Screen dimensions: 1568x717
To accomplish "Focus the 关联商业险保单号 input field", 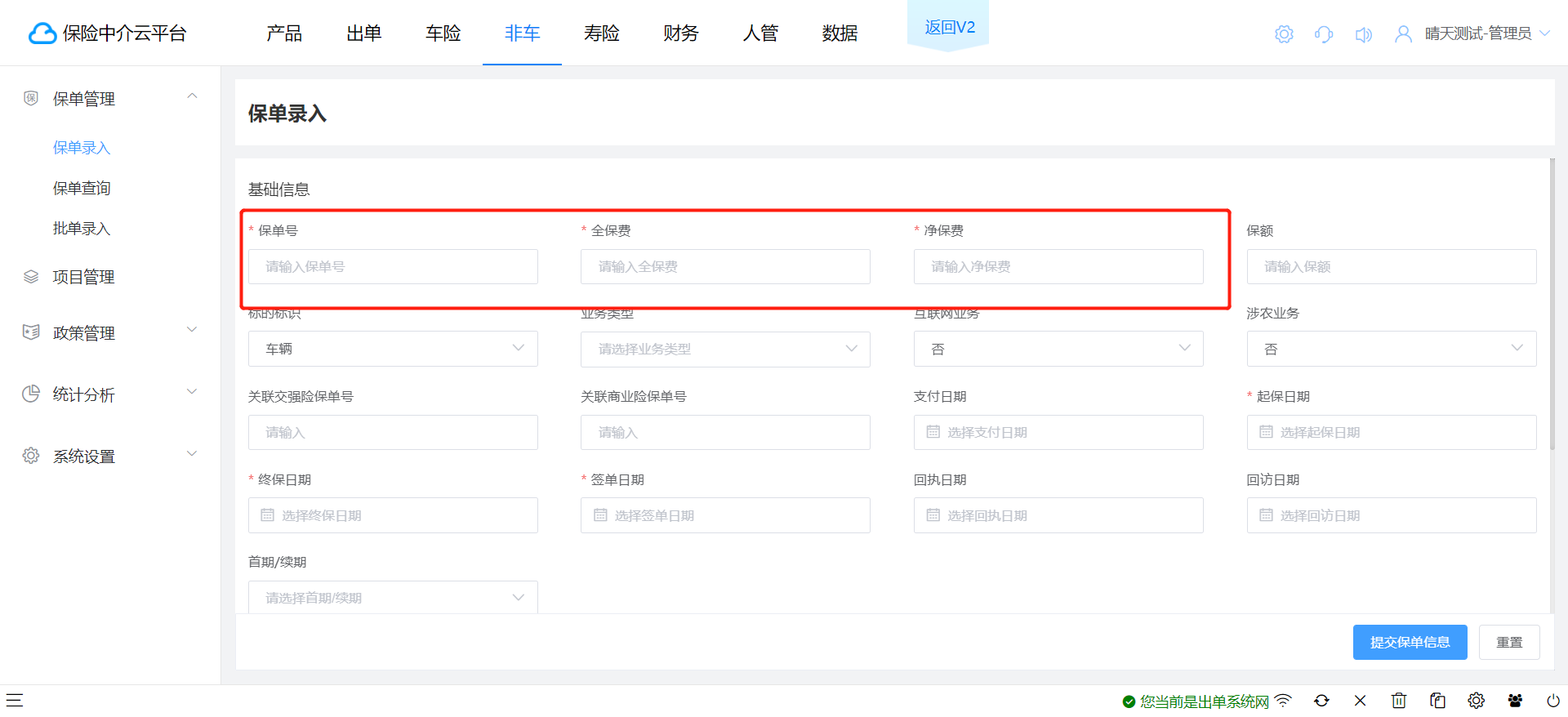I will click(725, 432).
